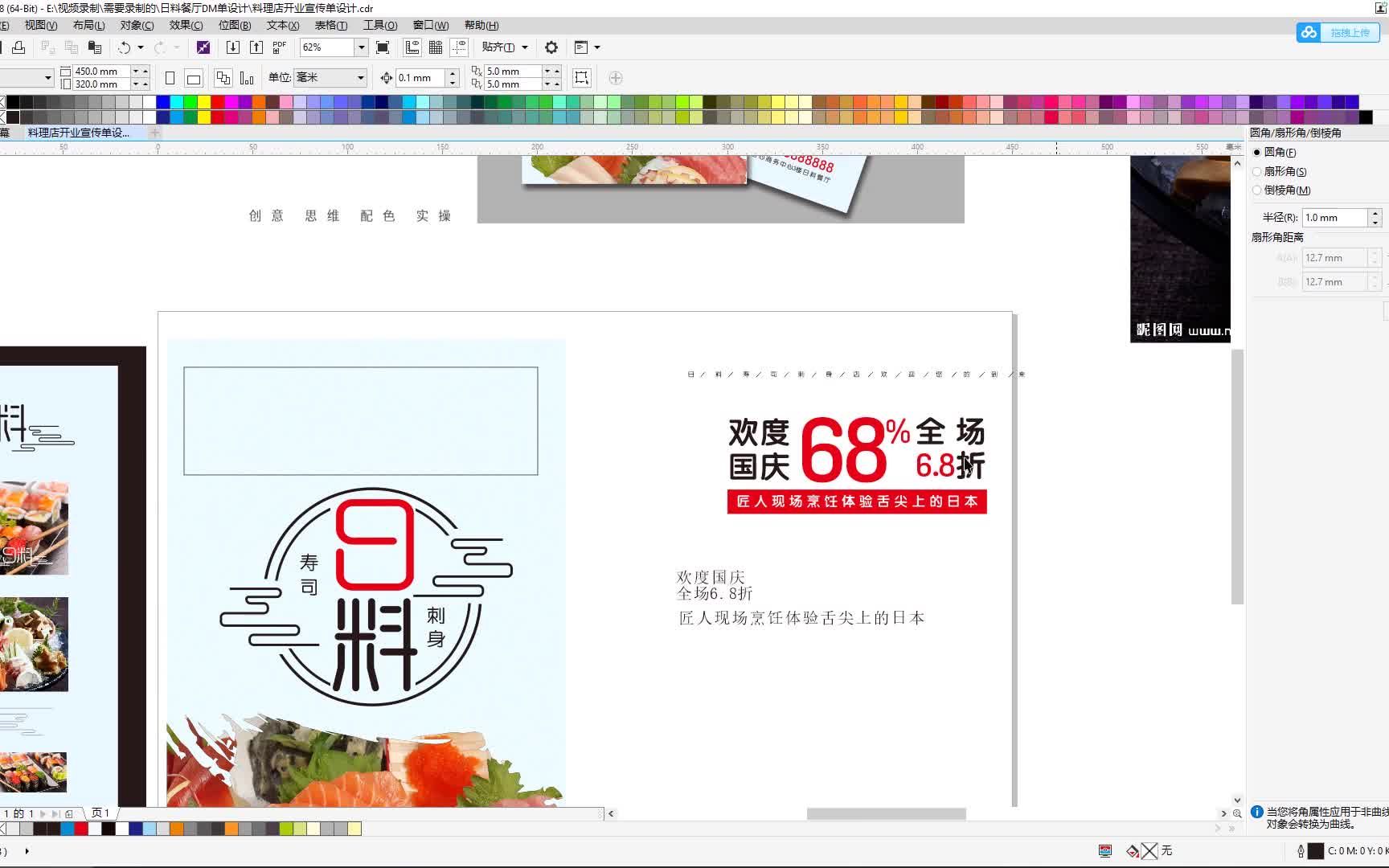
Task: Click the nudge offset icon
Action: 387,78
